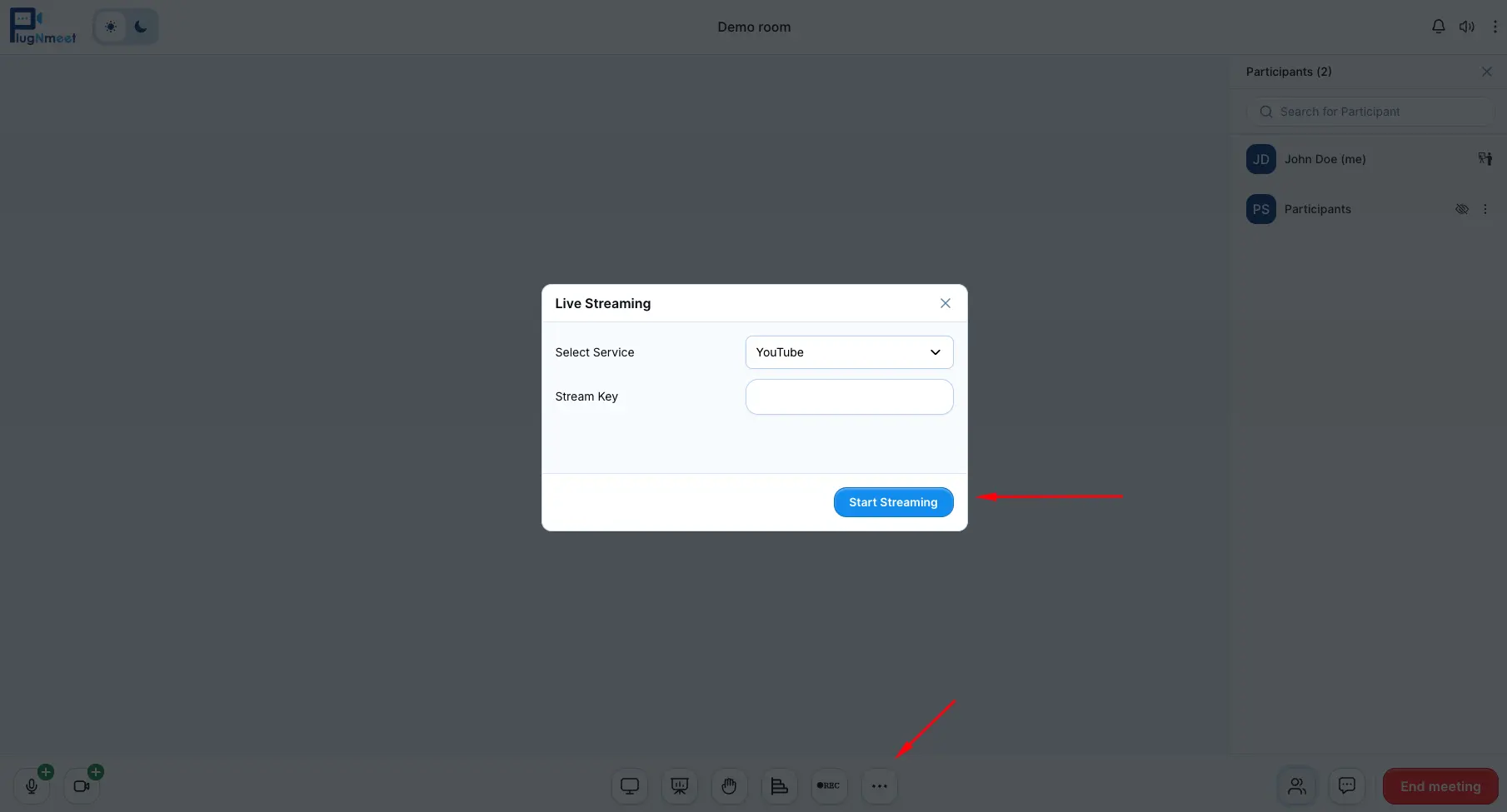This screenshot has width=1507, height=812.
Task: Open the top-right vertical dots menu
Action: tap(1495, 27)
